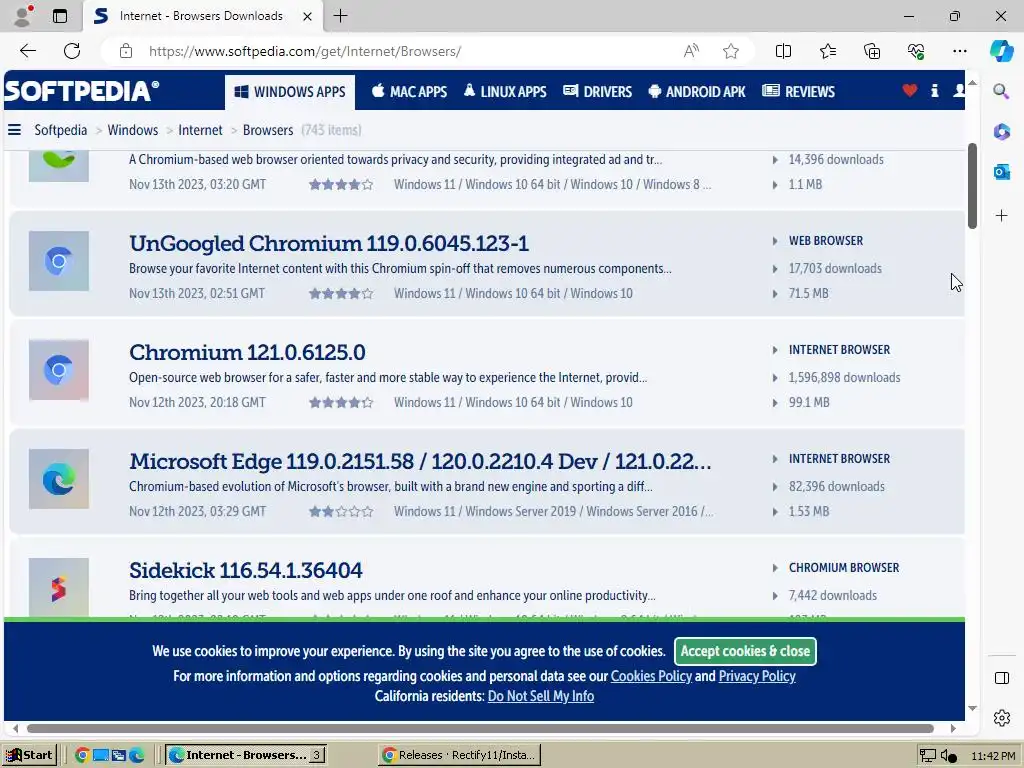The height and width of the screenshot is (768, 1024).
Task: Click the Chromium 121 app thumbnail
Action: [59, 370]
